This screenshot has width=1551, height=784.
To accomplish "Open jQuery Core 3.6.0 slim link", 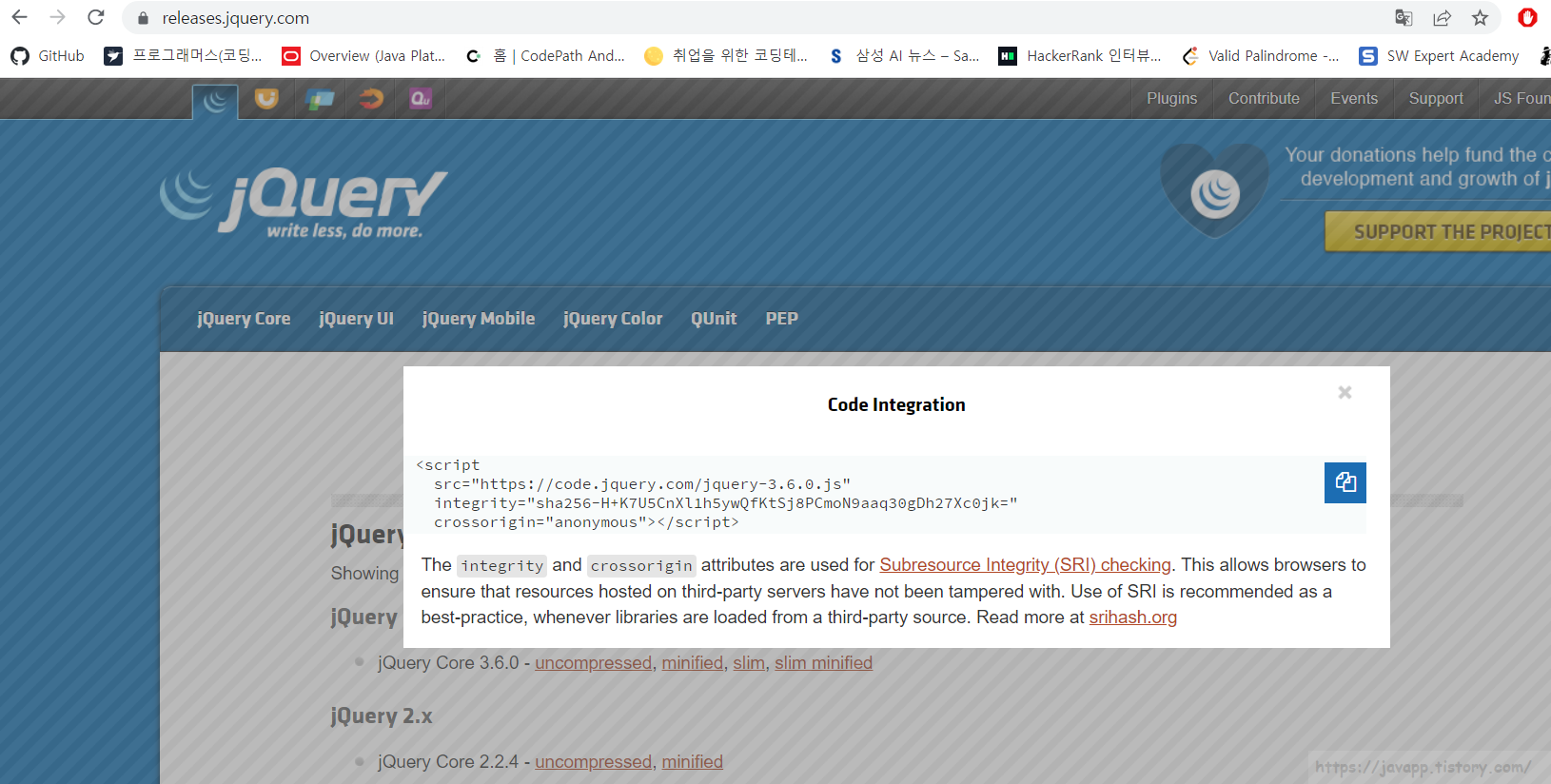I will point(749,663).
